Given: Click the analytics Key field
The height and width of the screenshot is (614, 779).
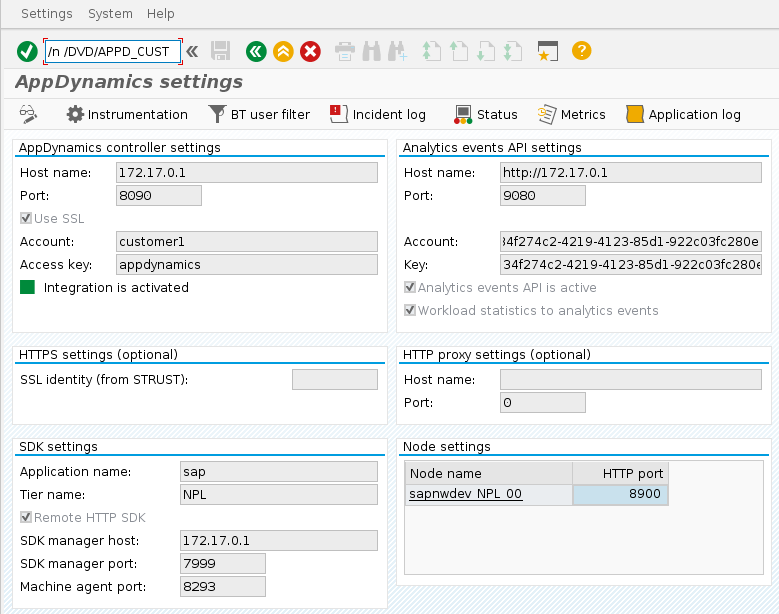Looking at the screenshot, I should [630, 264].
